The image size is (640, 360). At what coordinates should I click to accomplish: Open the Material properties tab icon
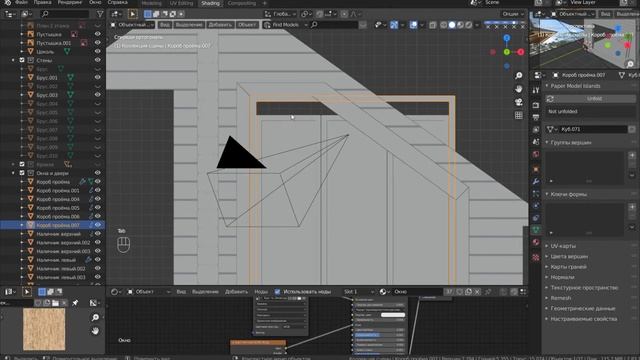click(x=536, y=242)
